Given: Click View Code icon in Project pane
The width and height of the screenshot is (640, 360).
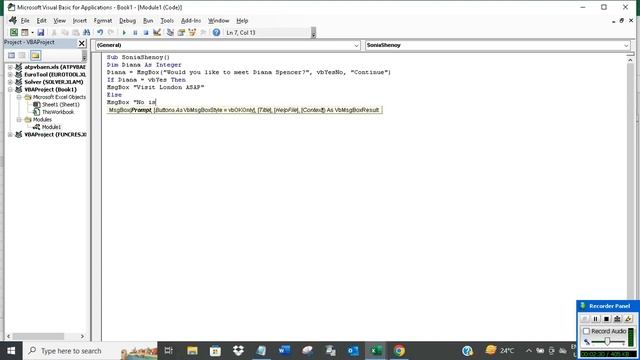Looking at the screenshot, I should click(11, 56).
